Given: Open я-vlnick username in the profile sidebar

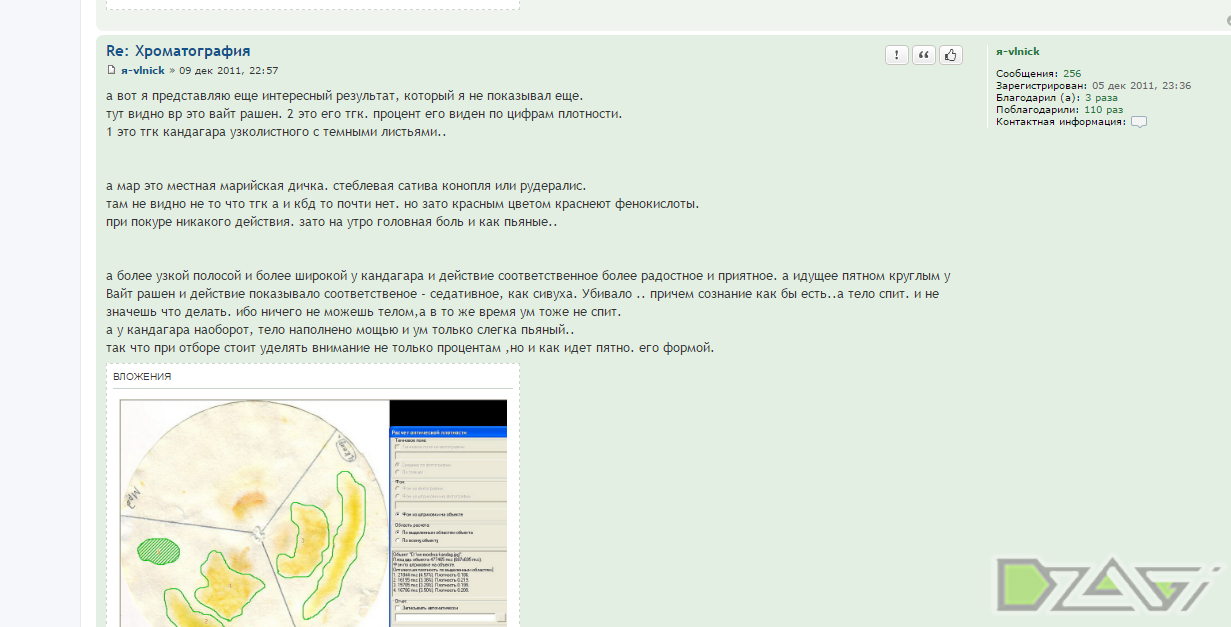Looking at the screenshot, I should click(1018, 51).
